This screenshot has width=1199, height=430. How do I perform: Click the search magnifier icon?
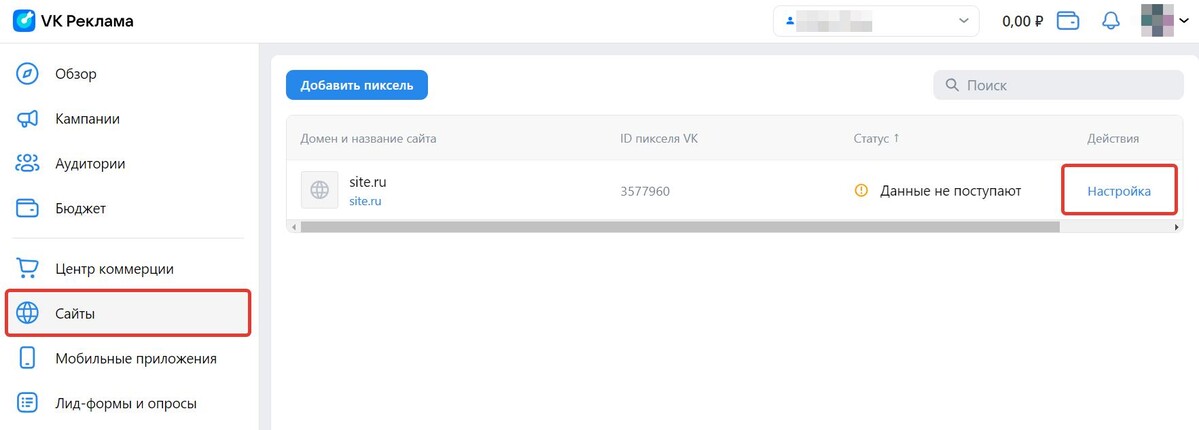coord(952,85)
